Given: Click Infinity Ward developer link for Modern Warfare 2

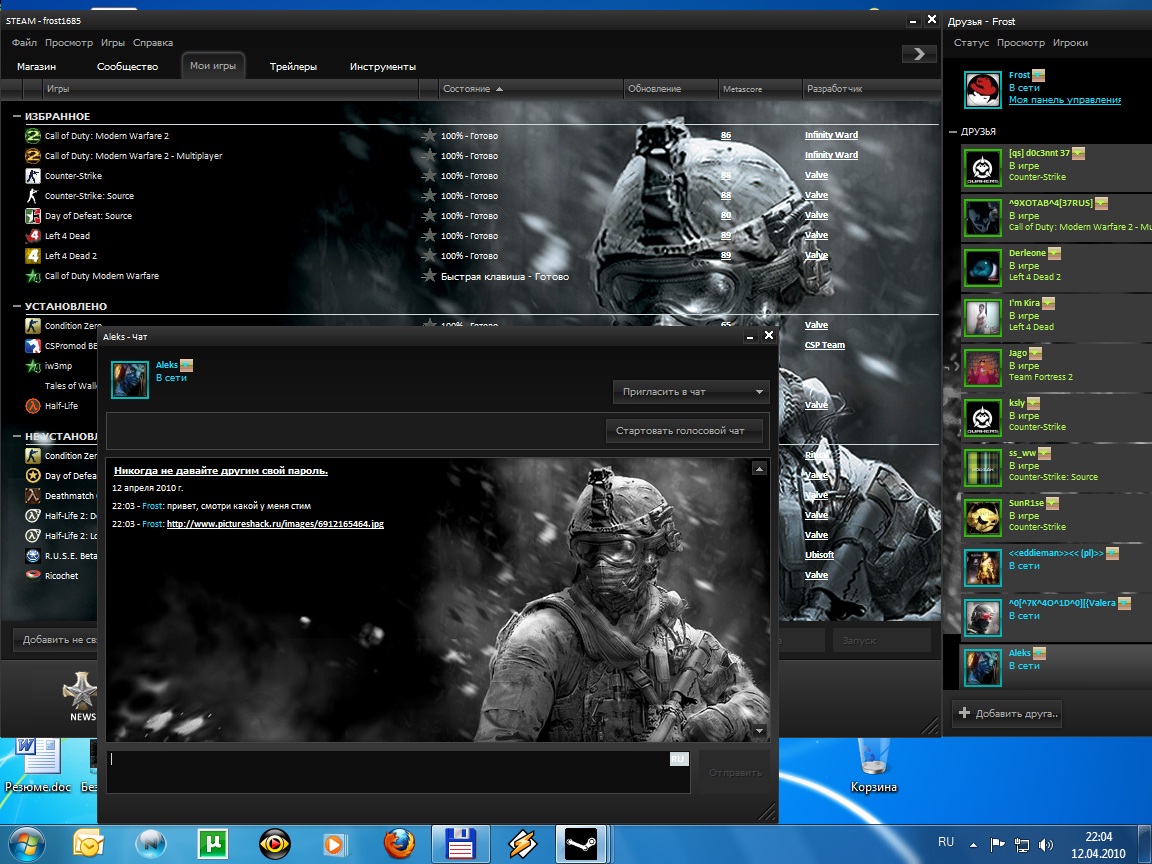Looking at the screenshot, I should coord(831,135).
